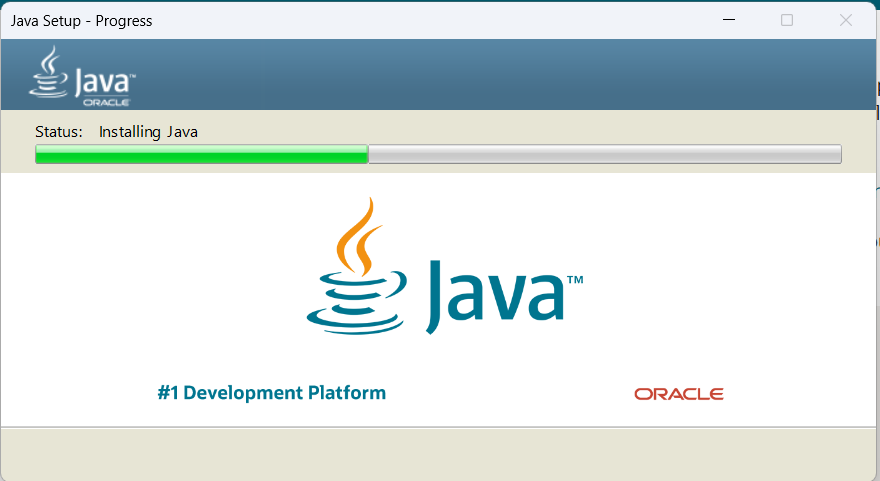
Task: Click the small ORACLE text under header logo
Action: pos(105,103)
